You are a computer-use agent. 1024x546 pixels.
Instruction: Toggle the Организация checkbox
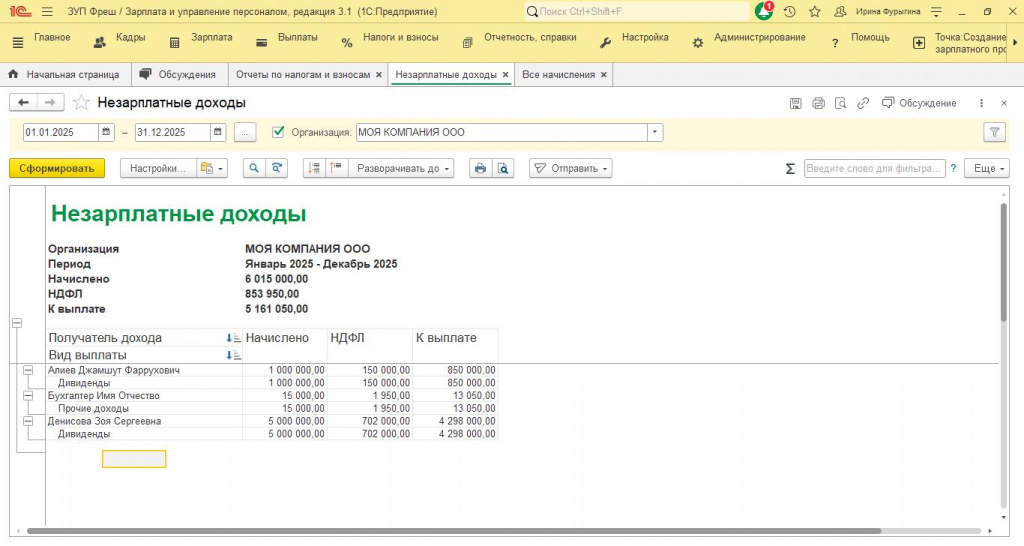278,132
